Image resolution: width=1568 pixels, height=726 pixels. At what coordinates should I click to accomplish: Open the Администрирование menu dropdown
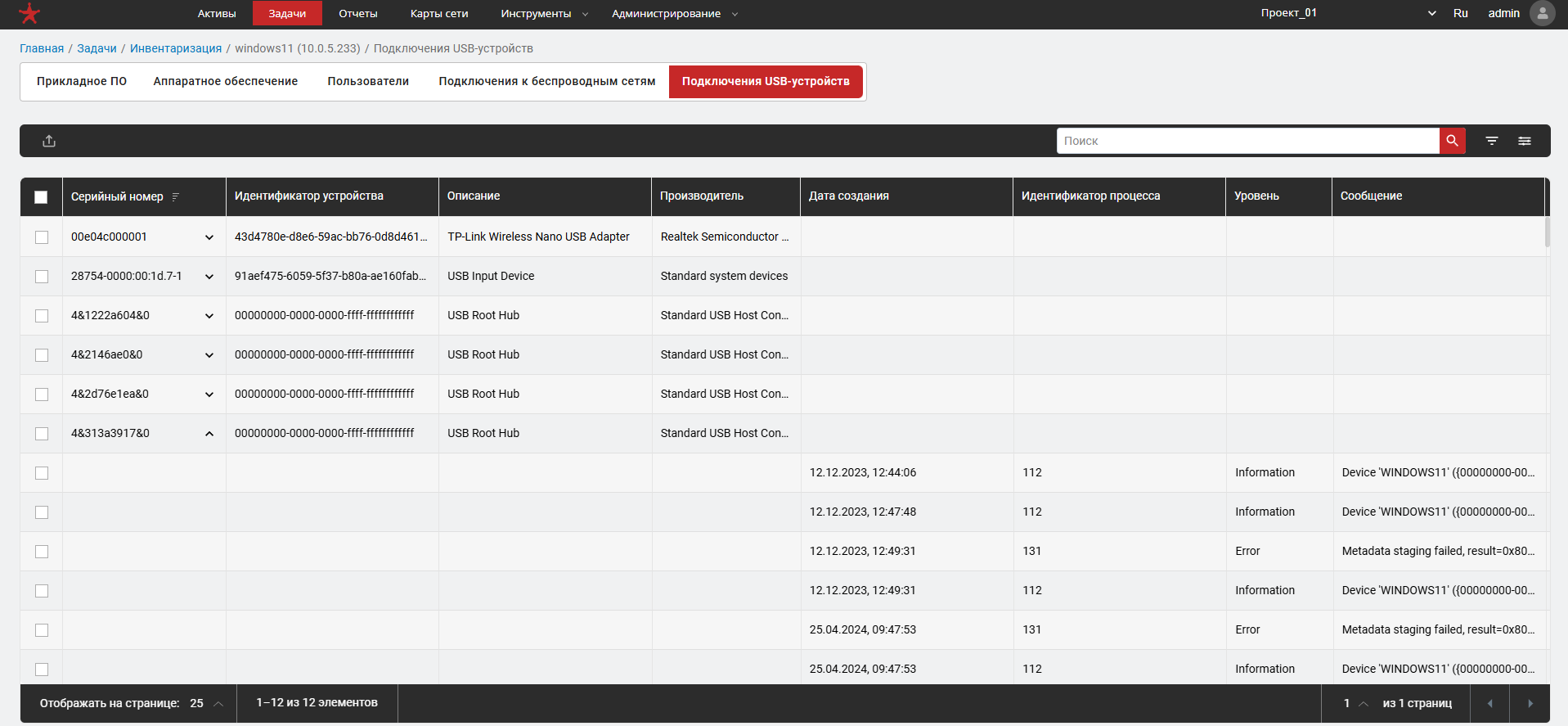pos(675,13)
